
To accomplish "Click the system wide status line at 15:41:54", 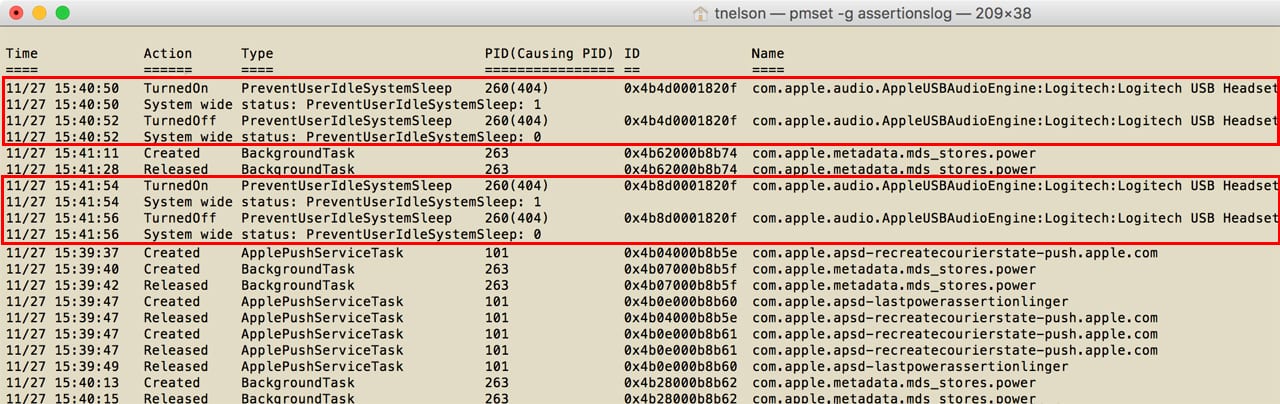I will point(342,202).
